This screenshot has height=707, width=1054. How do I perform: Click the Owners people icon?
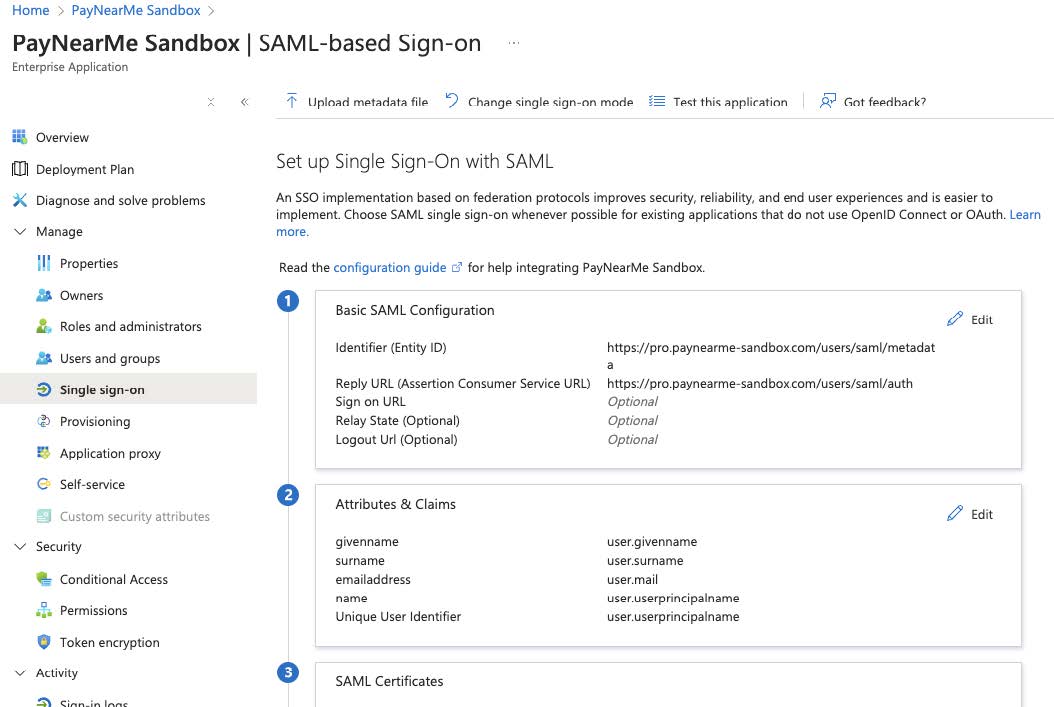[44, 295]
